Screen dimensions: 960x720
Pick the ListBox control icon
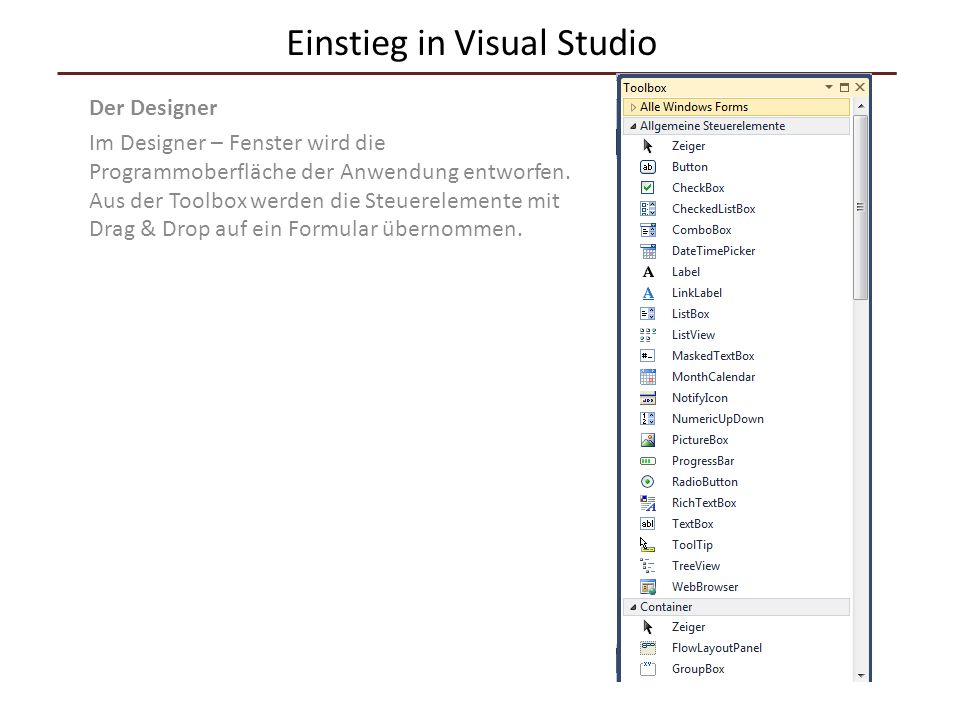pos(647,314)
